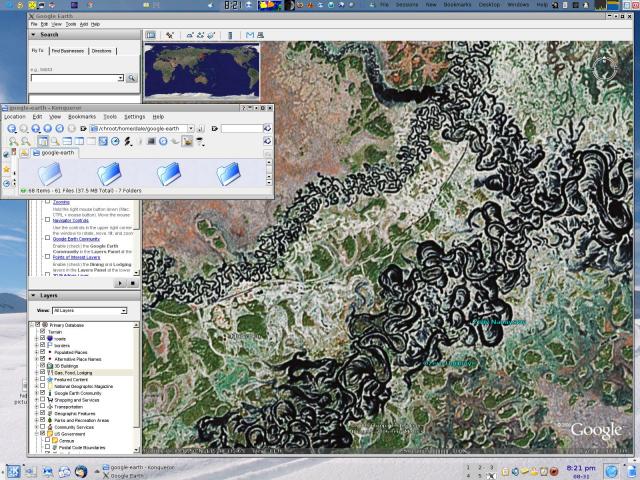Open the Add menu in Google Earth

click(x=84, y=24)
